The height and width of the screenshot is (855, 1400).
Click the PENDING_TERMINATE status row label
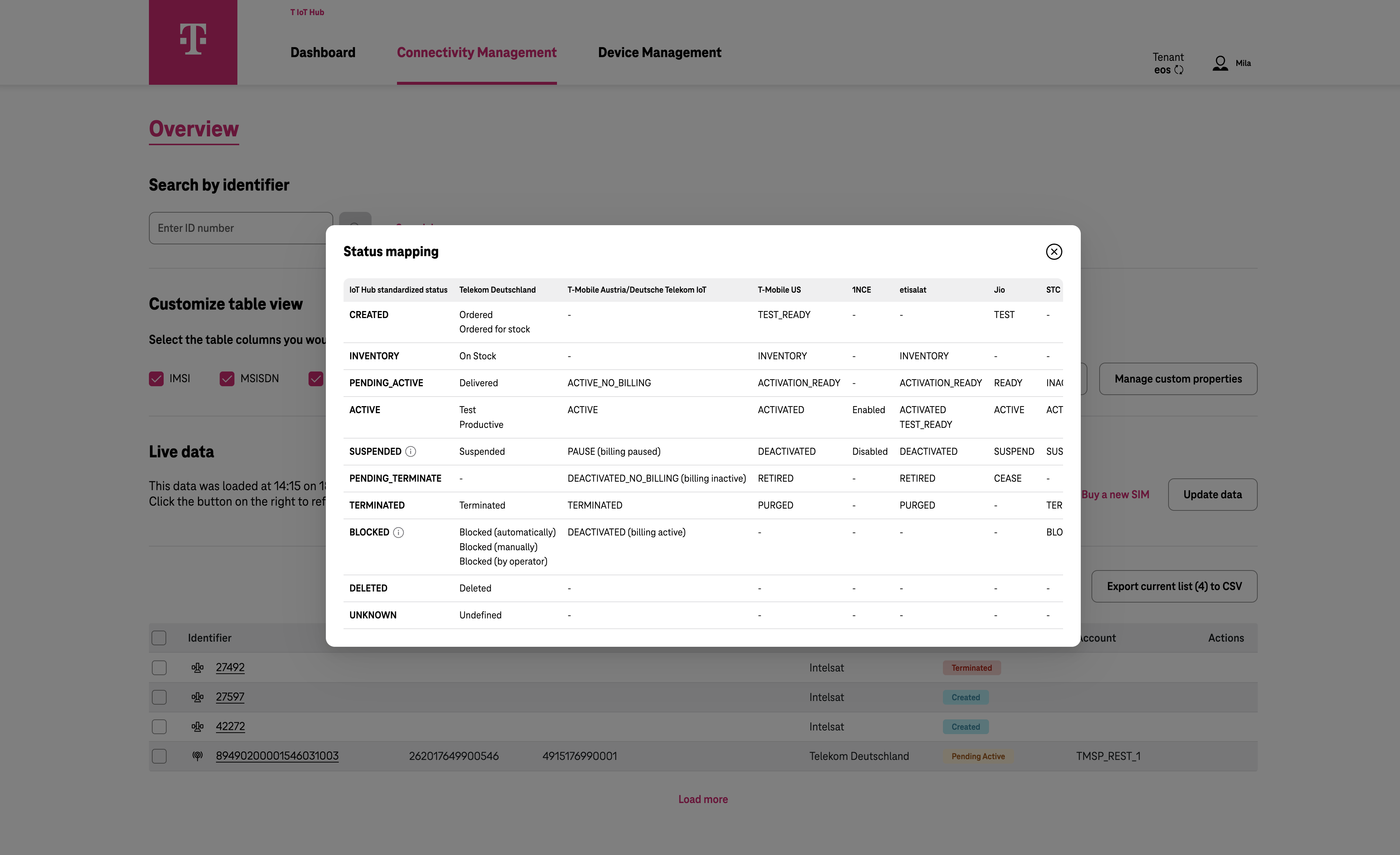[x=395, y=478]
